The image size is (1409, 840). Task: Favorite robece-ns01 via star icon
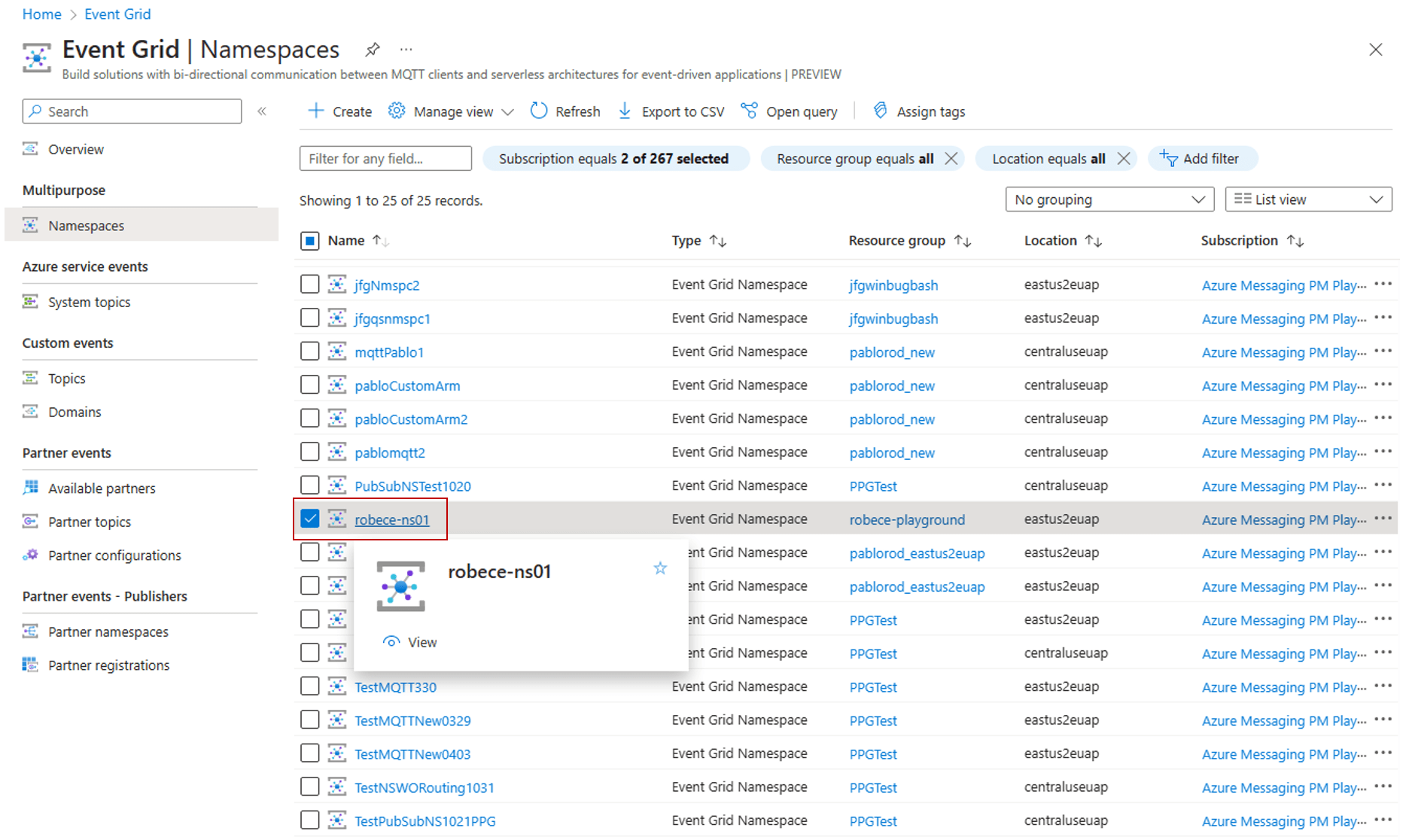(660, 568)
